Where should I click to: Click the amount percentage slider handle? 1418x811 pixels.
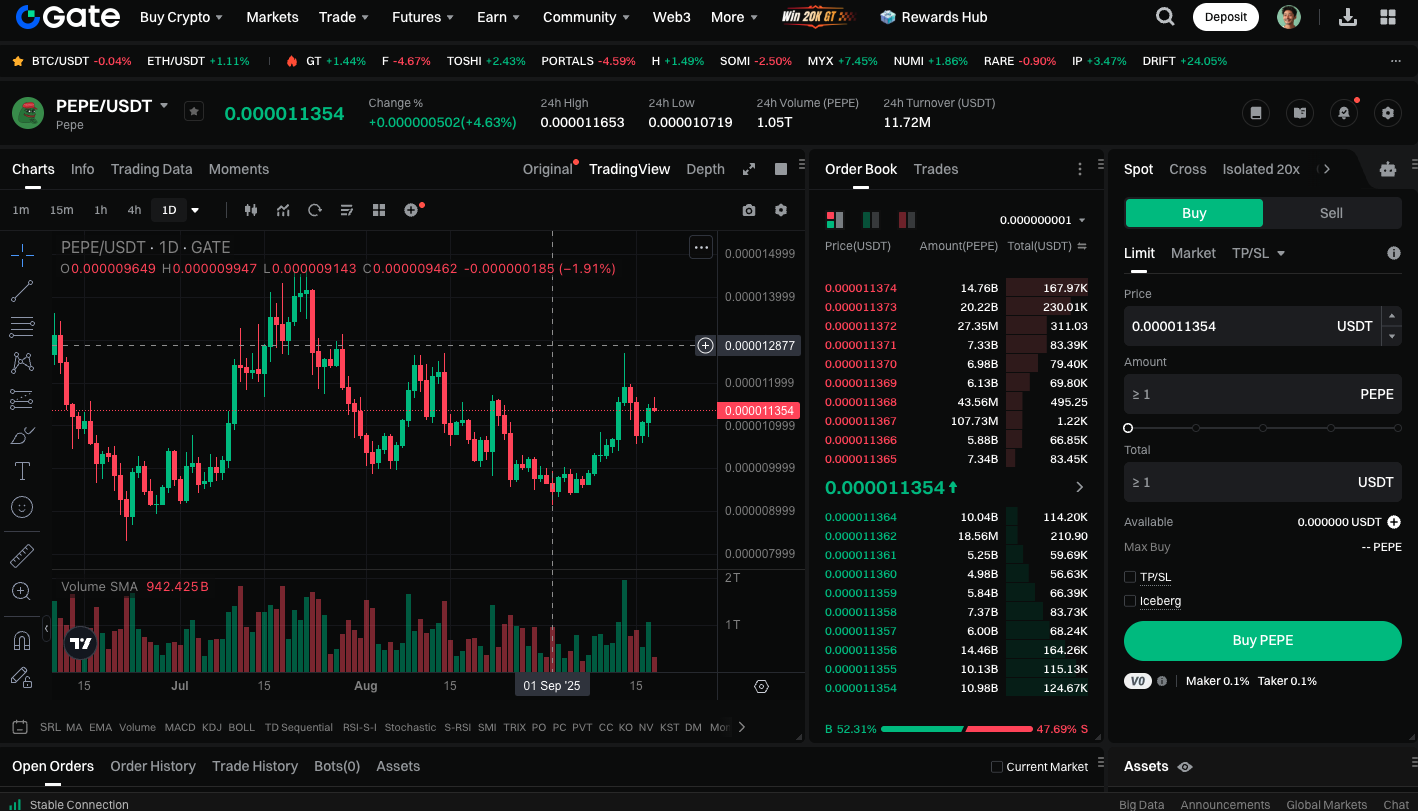click(1128, 428)
